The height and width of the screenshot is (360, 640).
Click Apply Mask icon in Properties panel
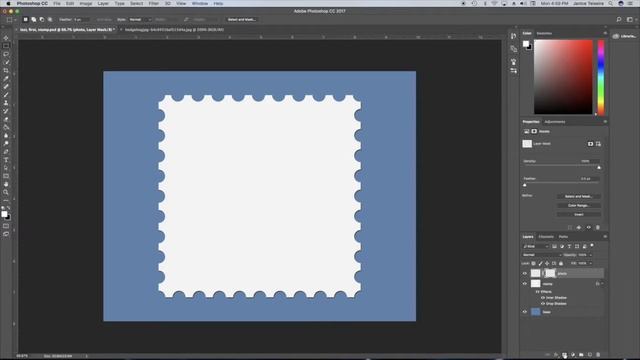click(579, 227)
